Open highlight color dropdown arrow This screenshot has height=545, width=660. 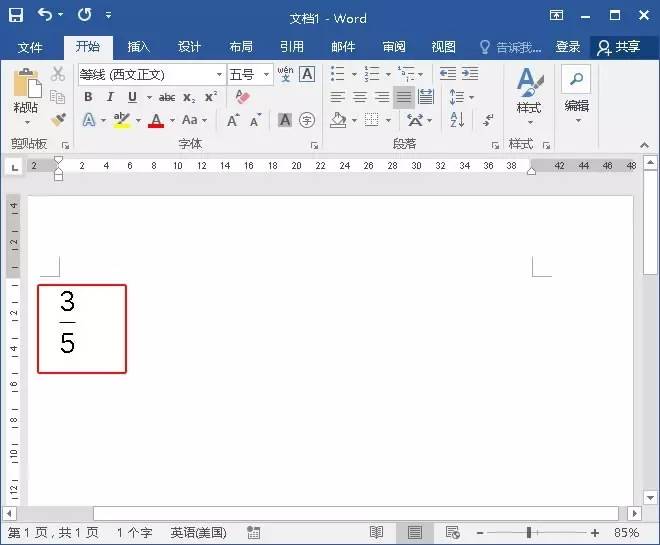138,120
